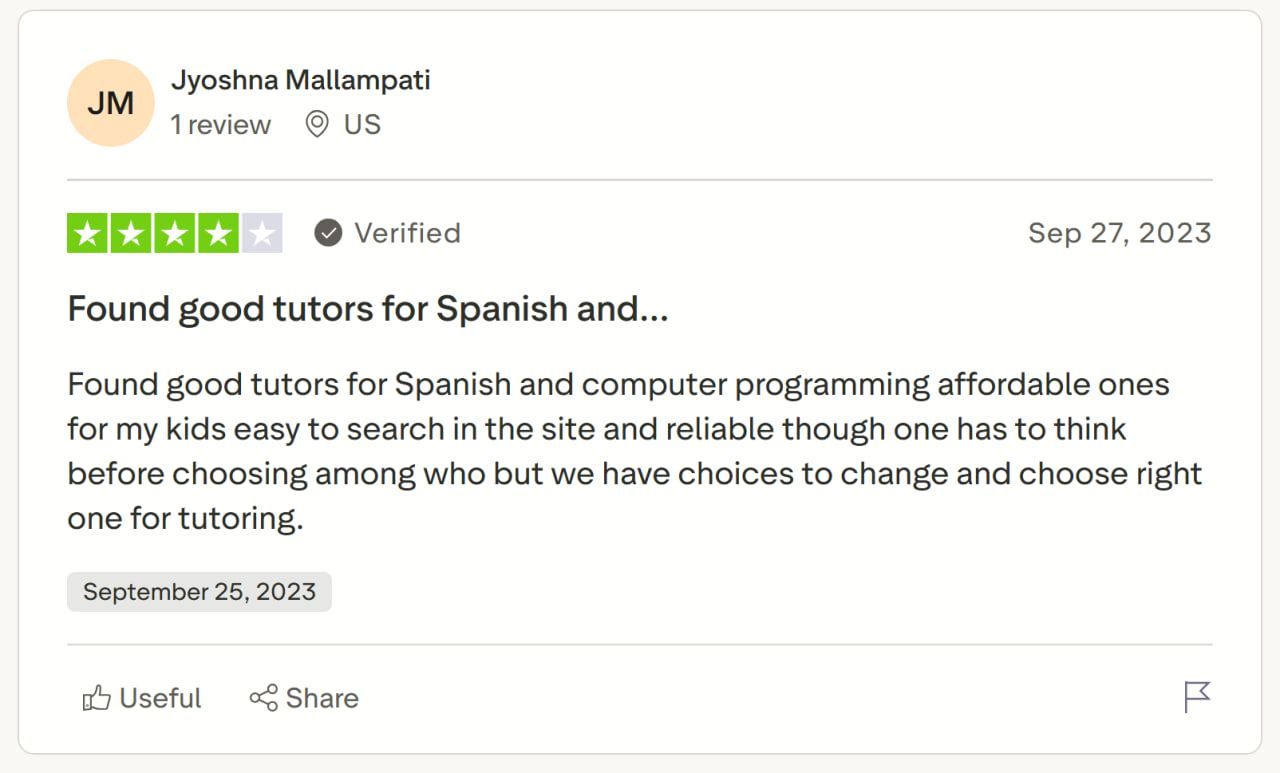Click the September 25, 2023 experience tag
Viewport: 1280px width, 773px height.
coord(199,591)
